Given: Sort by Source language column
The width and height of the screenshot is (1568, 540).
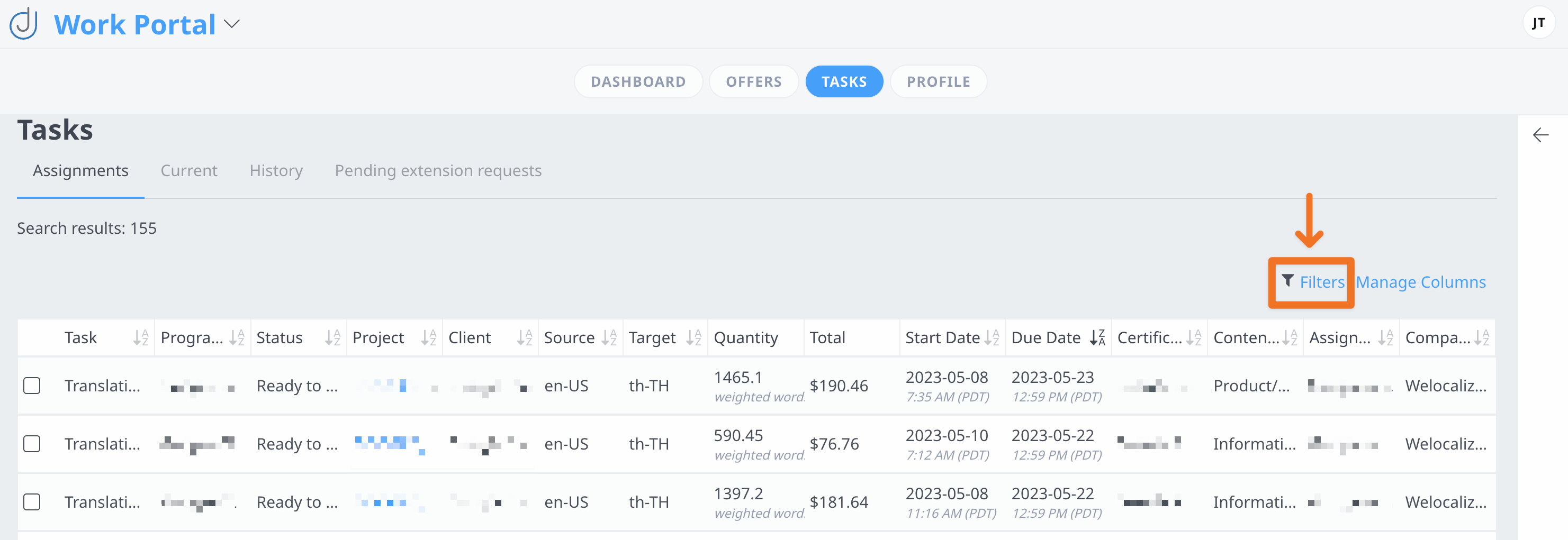Looking at the screenshot, I should (x=609, y=337).
